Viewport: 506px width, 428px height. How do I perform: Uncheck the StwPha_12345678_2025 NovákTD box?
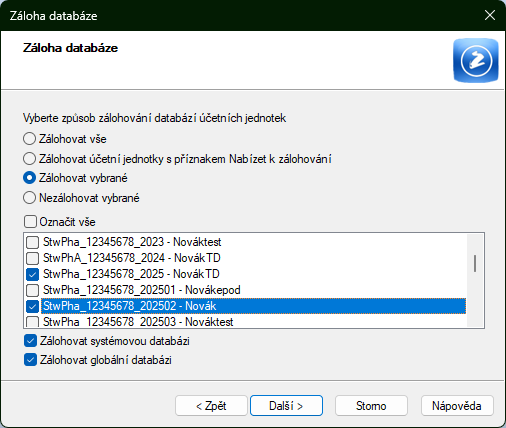32,274
